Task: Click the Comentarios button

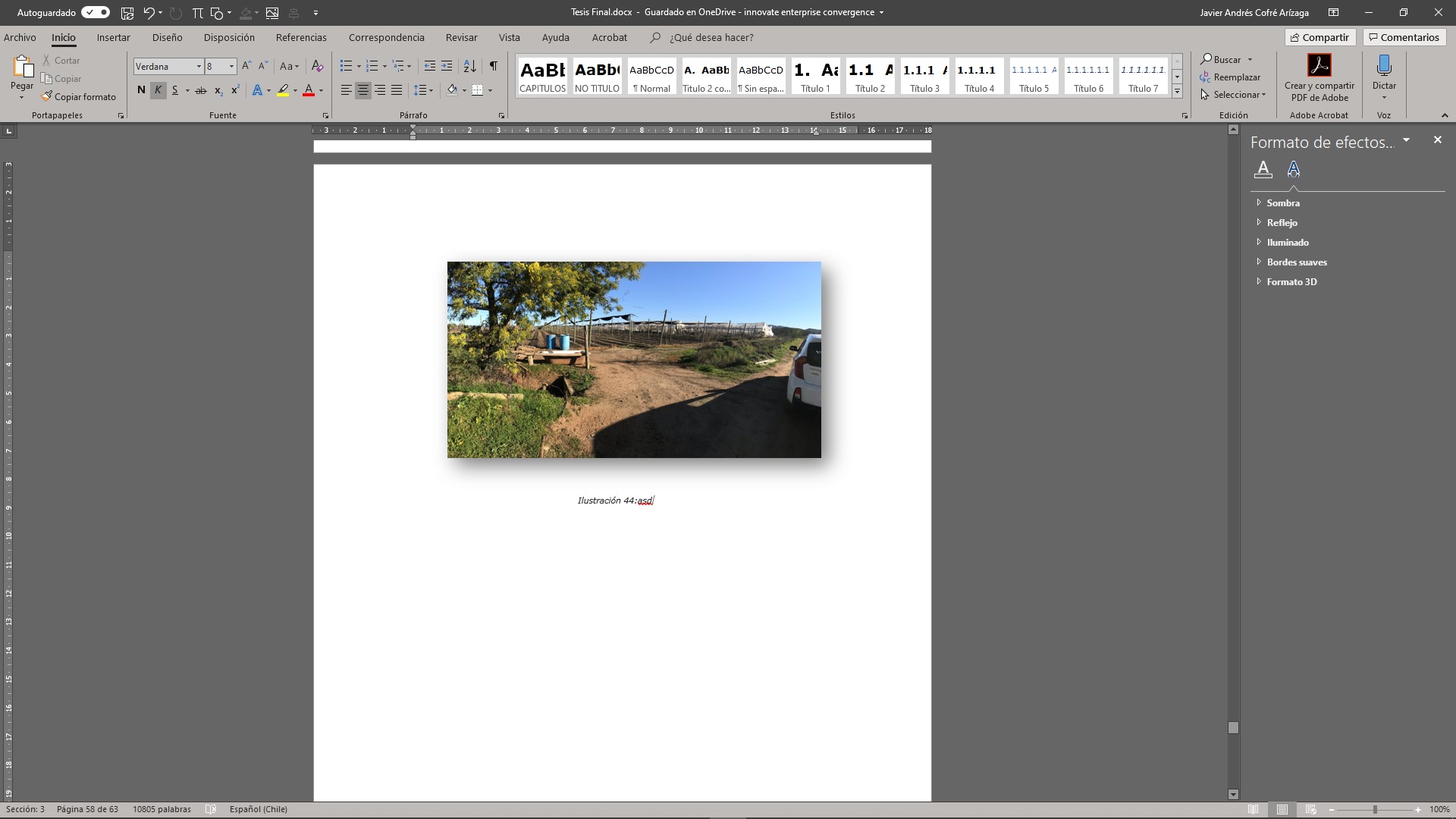Action: coord(1404,37)
